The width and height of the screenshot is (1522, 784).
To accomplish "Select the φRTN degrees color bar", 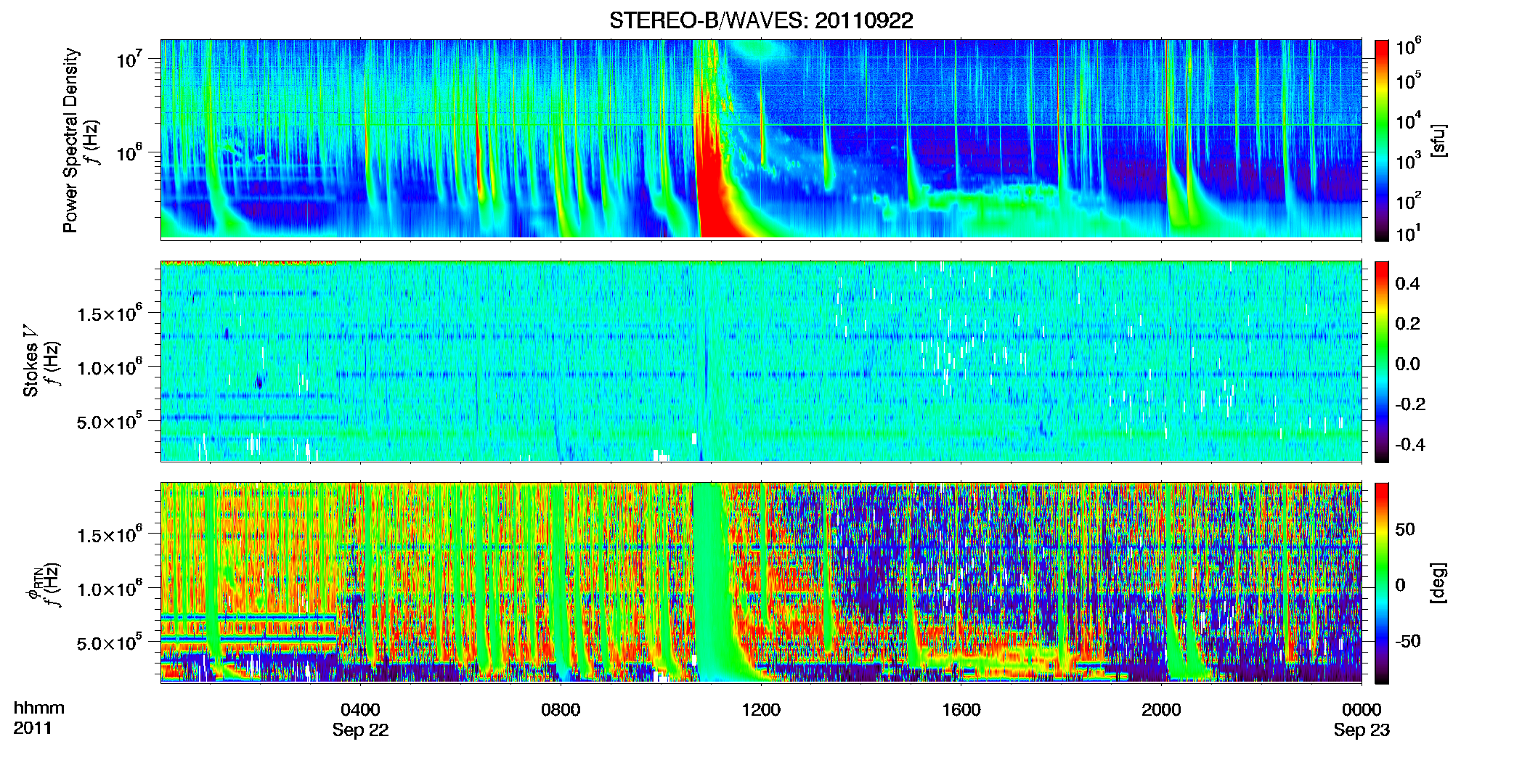I will click(x=1382, y=583).
